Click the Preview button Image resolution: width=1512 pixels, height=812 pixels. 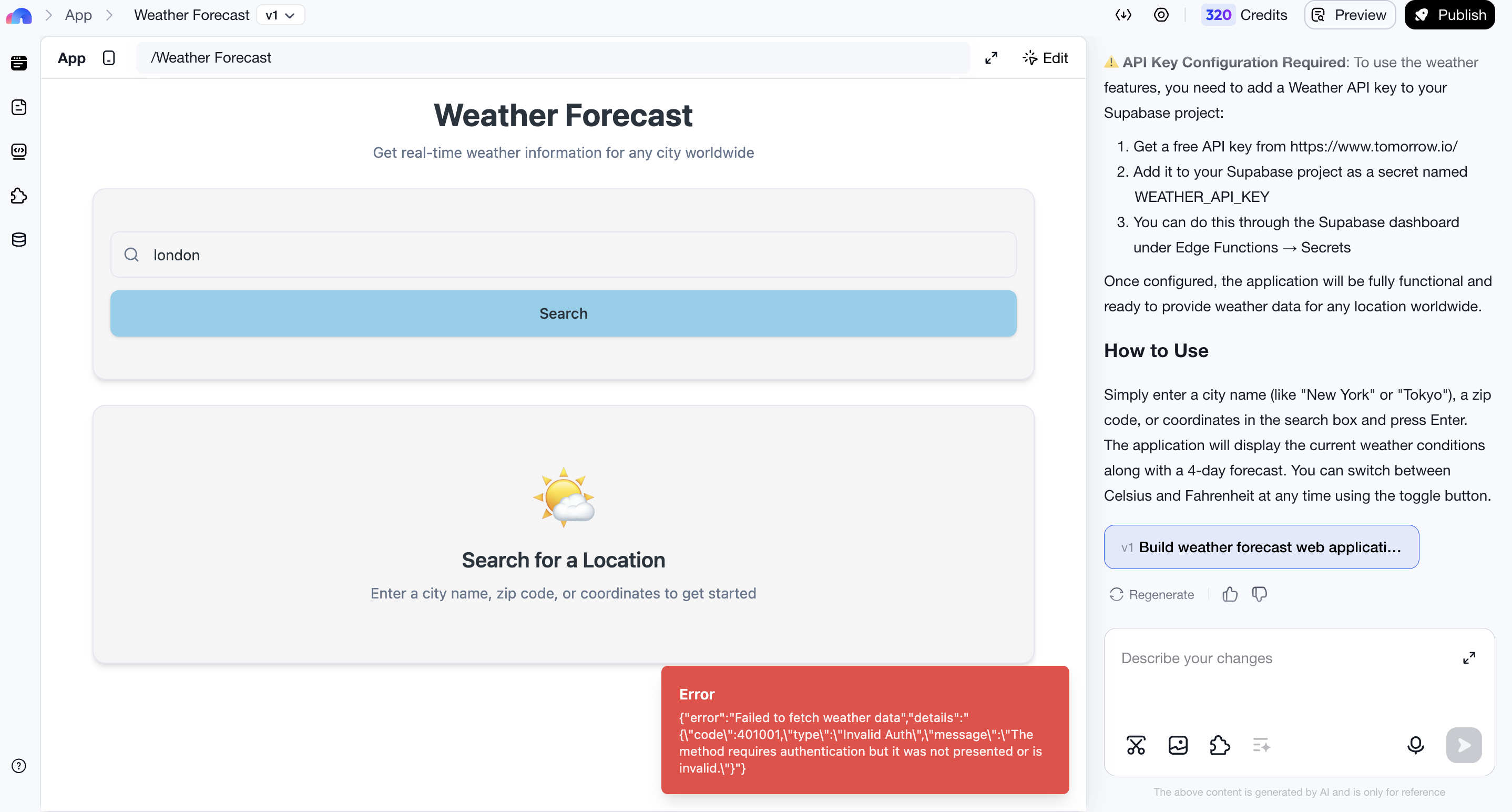point(1350,15)
